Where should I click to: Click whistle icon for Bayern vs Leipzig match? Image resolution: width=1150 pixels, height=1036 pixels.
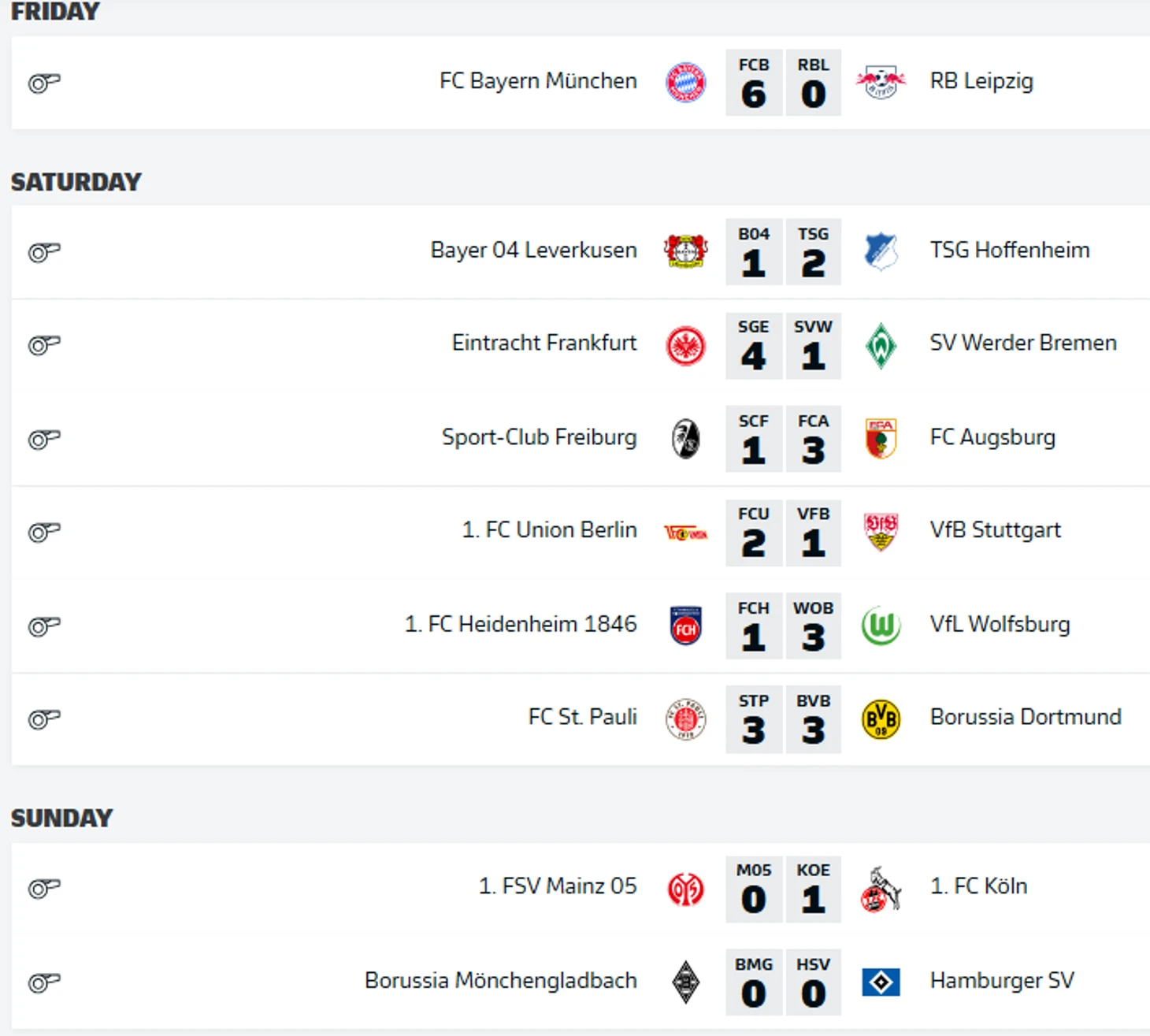coord(44,83)
